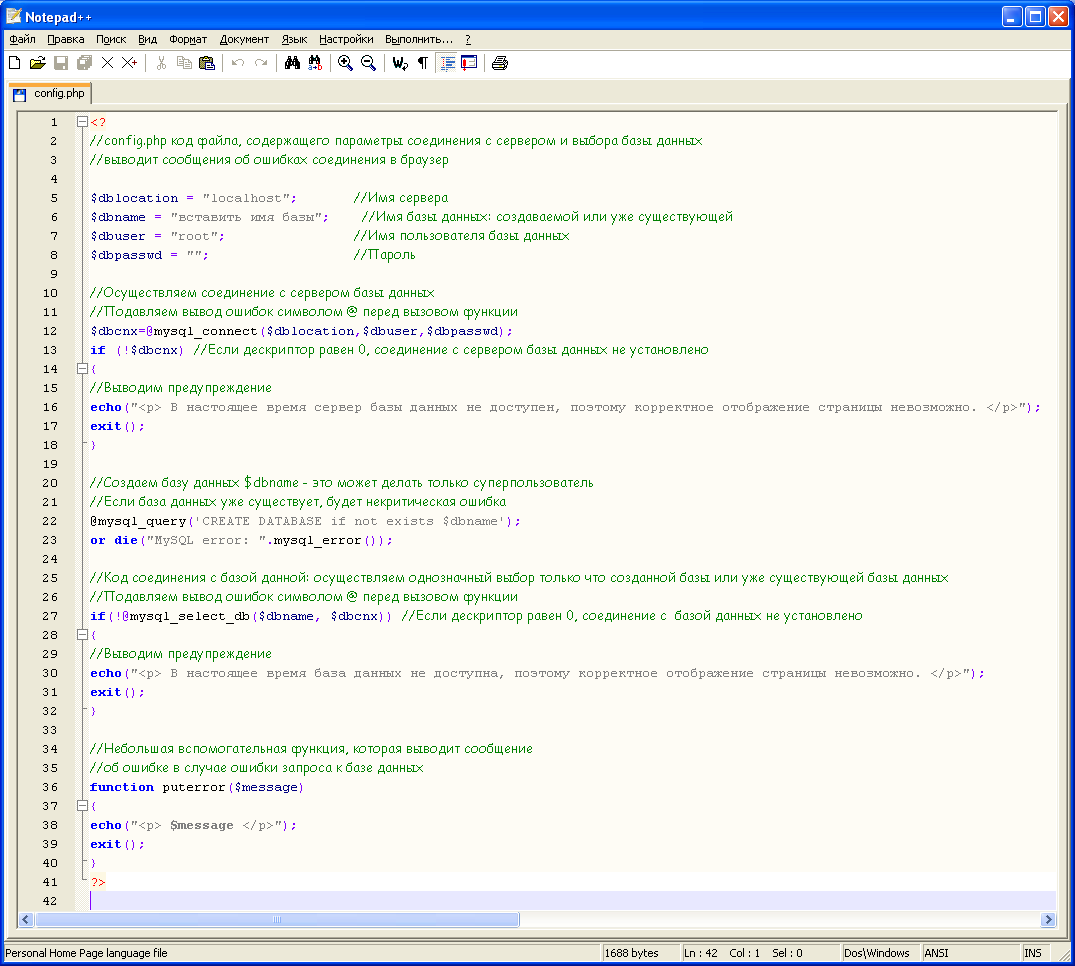Screen dimensions: 1075x966
Task: Open Find and Replace from the toolbar
Action: (x=315, y=63)
